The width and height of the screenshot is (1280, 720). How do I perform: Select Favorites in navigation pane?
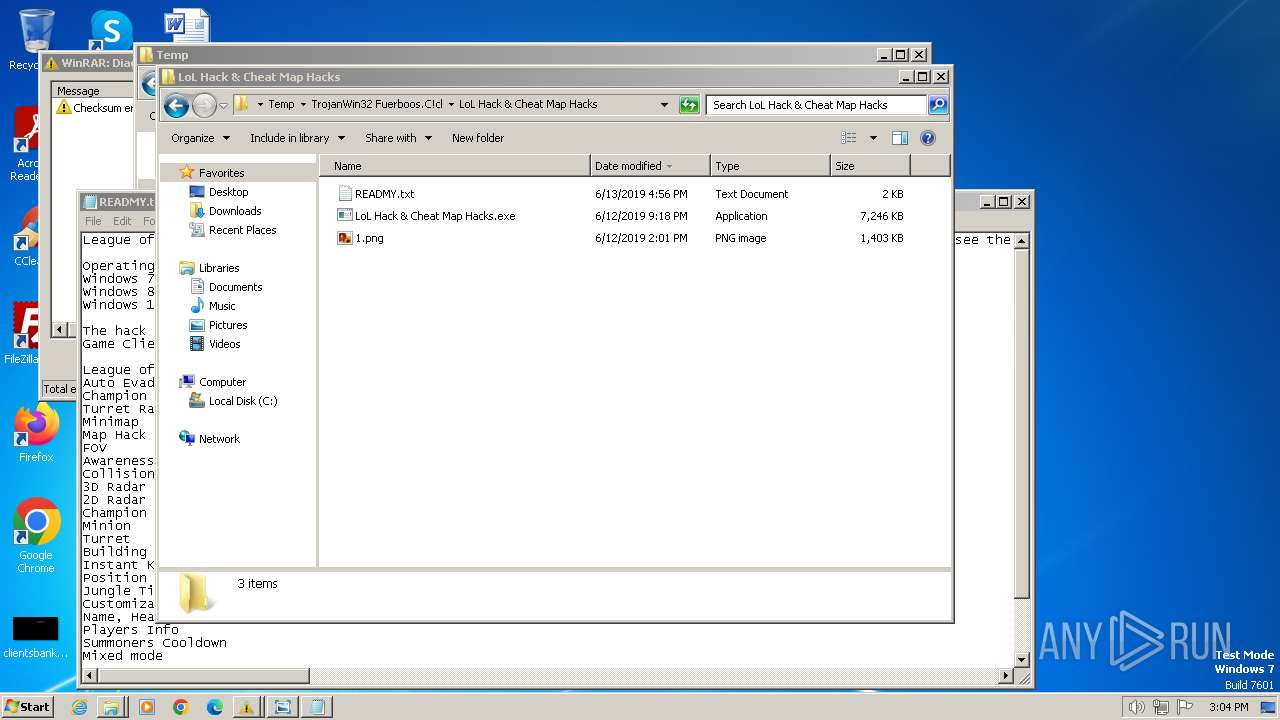click(221, 173)
